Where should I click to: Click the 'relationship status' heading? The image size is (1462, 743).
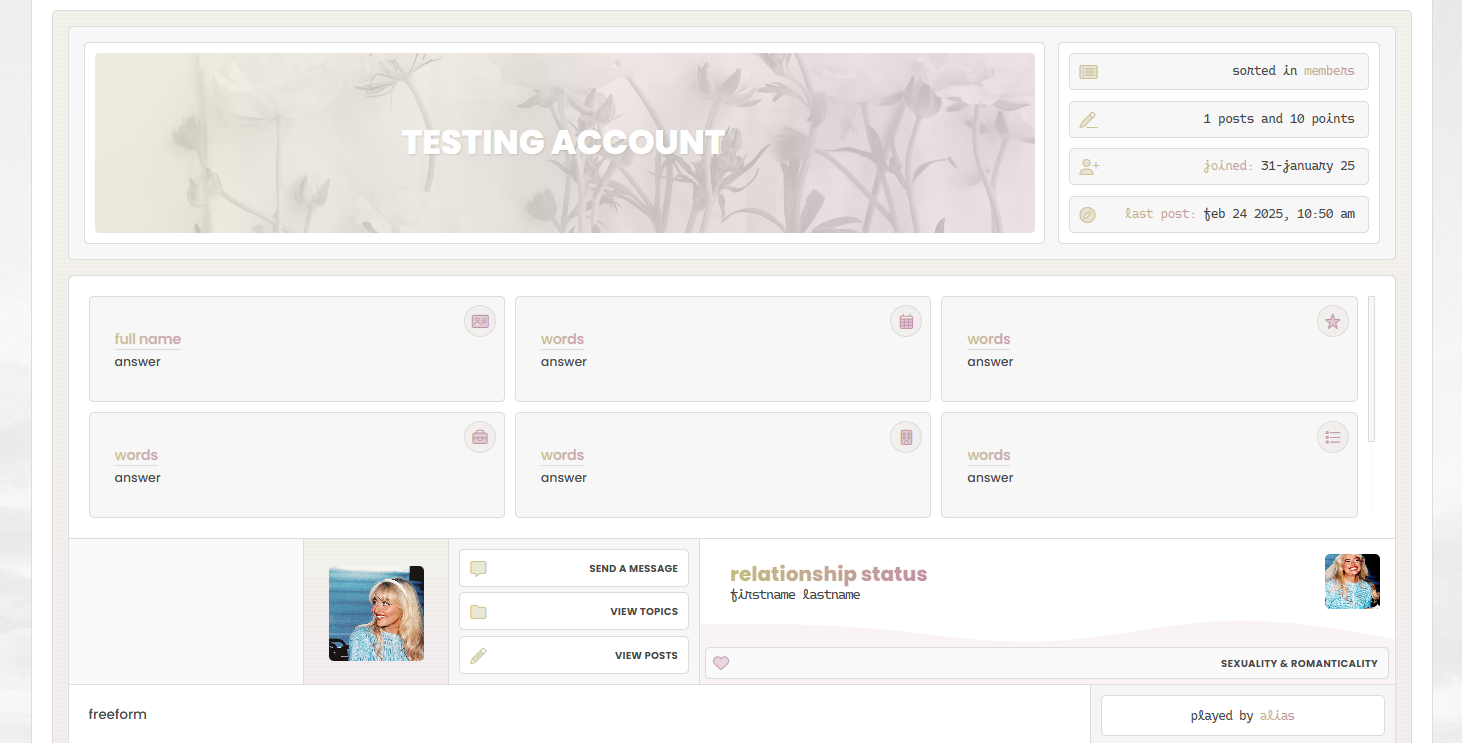829,574
